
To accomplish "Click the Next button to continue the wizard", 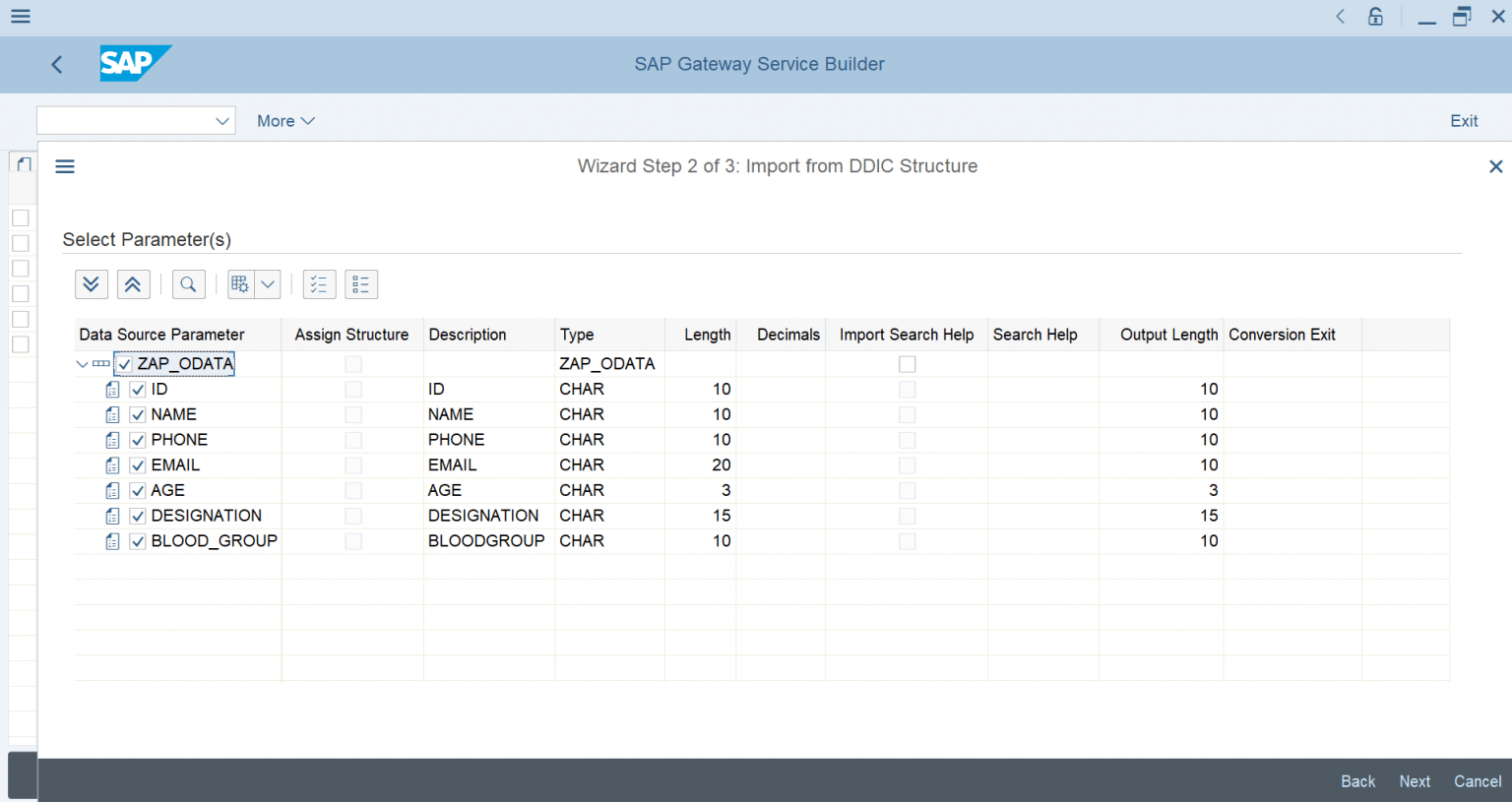I will (x=1415, y=780).
